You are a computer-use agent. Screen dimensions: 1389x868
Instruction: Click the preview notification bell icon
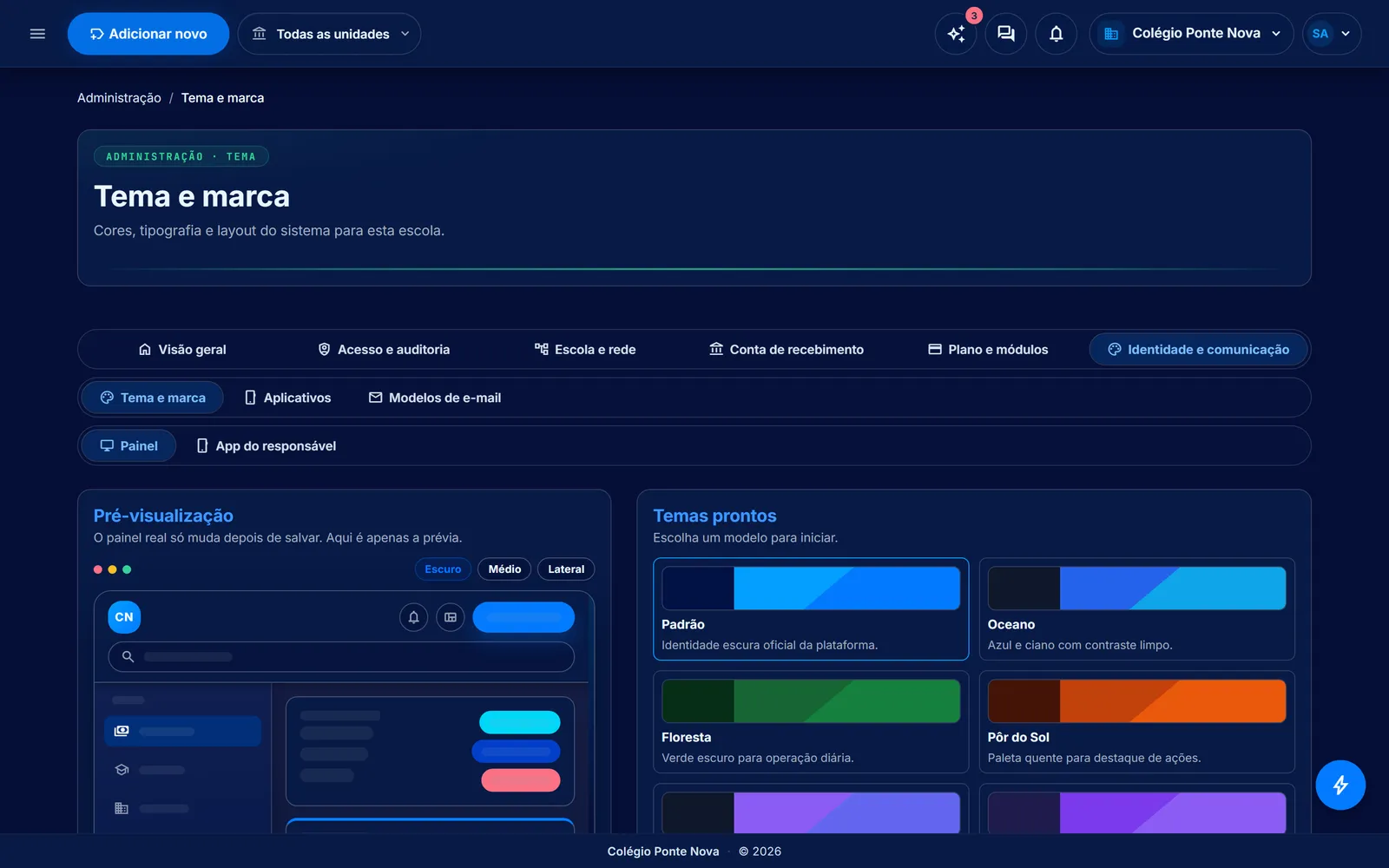click(414, 617)
